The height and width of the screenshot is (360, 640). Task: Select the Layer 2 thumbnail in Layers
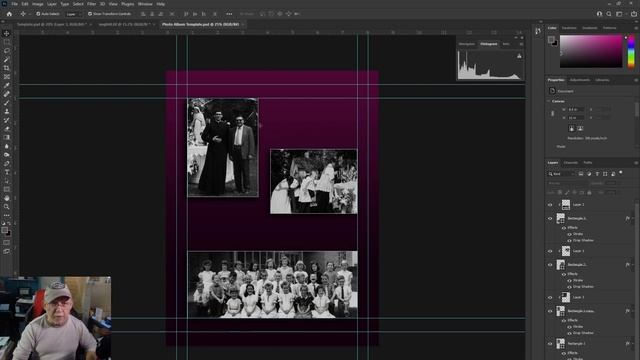click(566, 204)
